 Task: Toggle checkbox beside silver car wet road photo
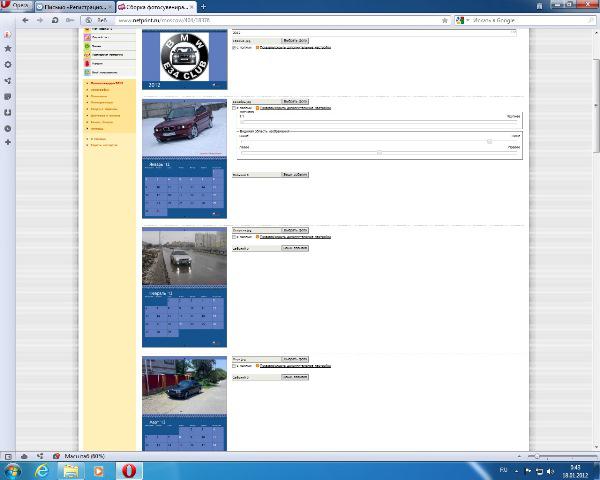pos(235,237)
